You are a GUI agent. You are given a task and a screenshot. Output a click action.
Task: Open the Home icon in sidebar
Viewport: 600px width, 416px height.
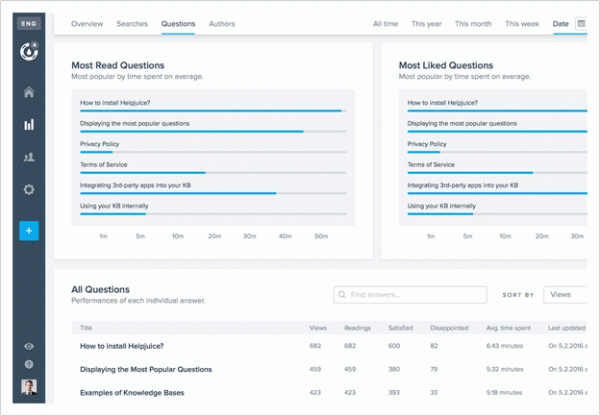[x=29, y=93]
